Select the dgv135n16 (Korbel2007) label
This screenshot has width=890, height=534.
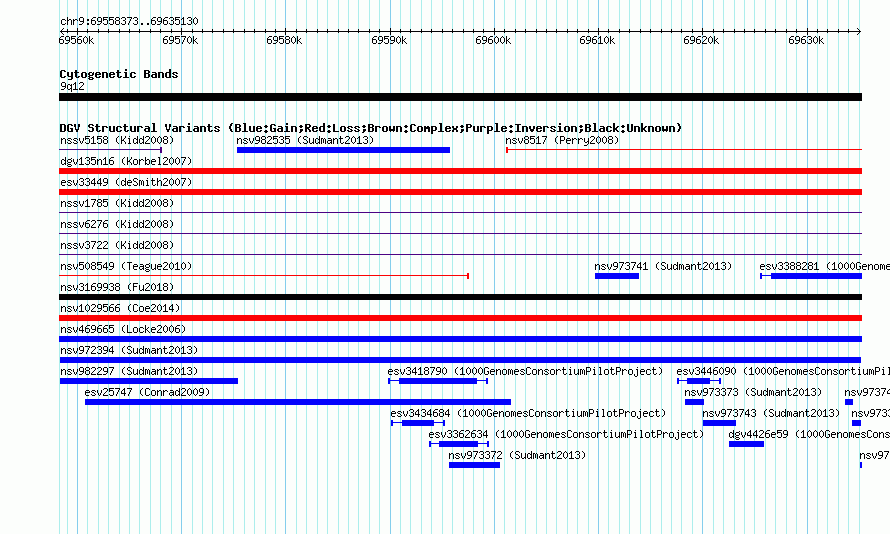click(x=126, y=161)
